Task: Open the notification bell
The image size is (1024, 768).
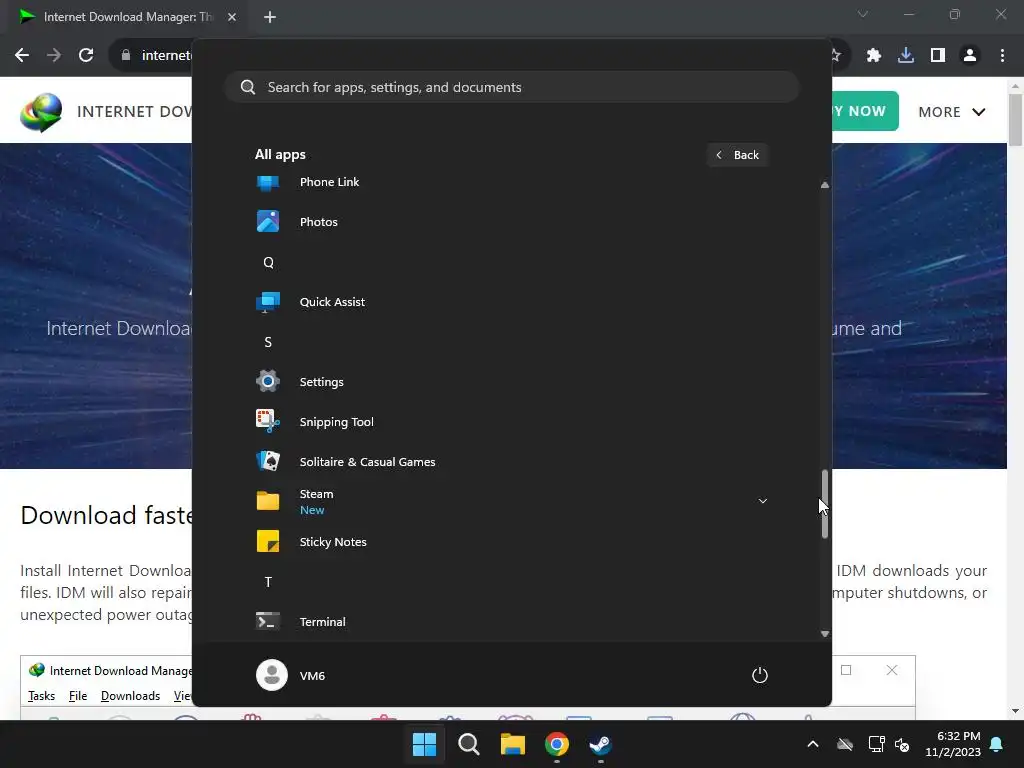Action: click(x=997, y=744)
